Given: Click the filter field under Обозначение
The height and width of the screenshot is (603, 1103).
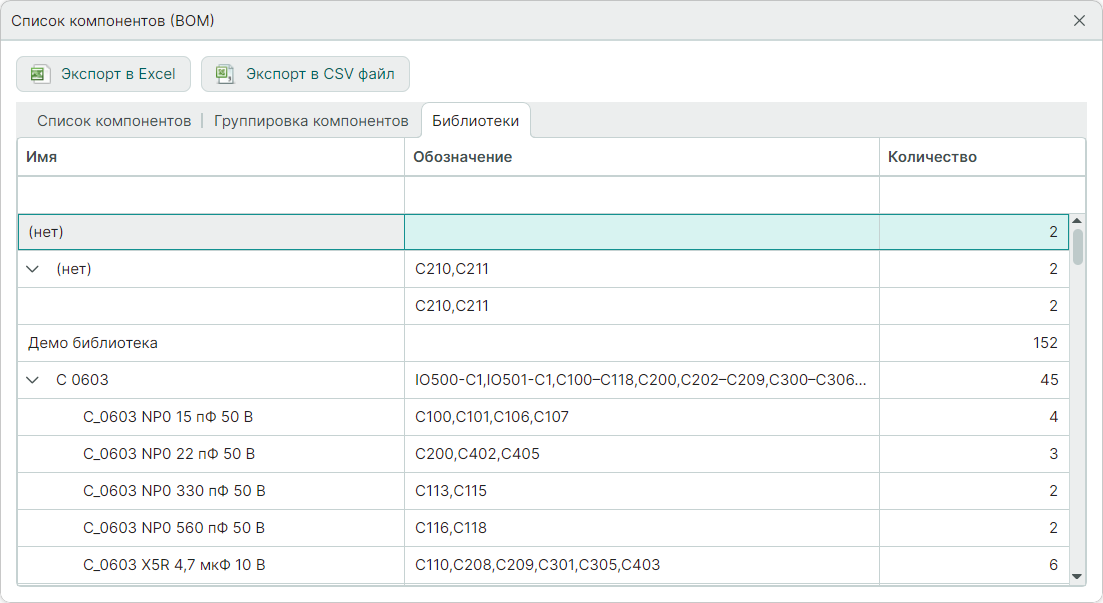Looking at the screenshot, I should [x=640, y=194].
